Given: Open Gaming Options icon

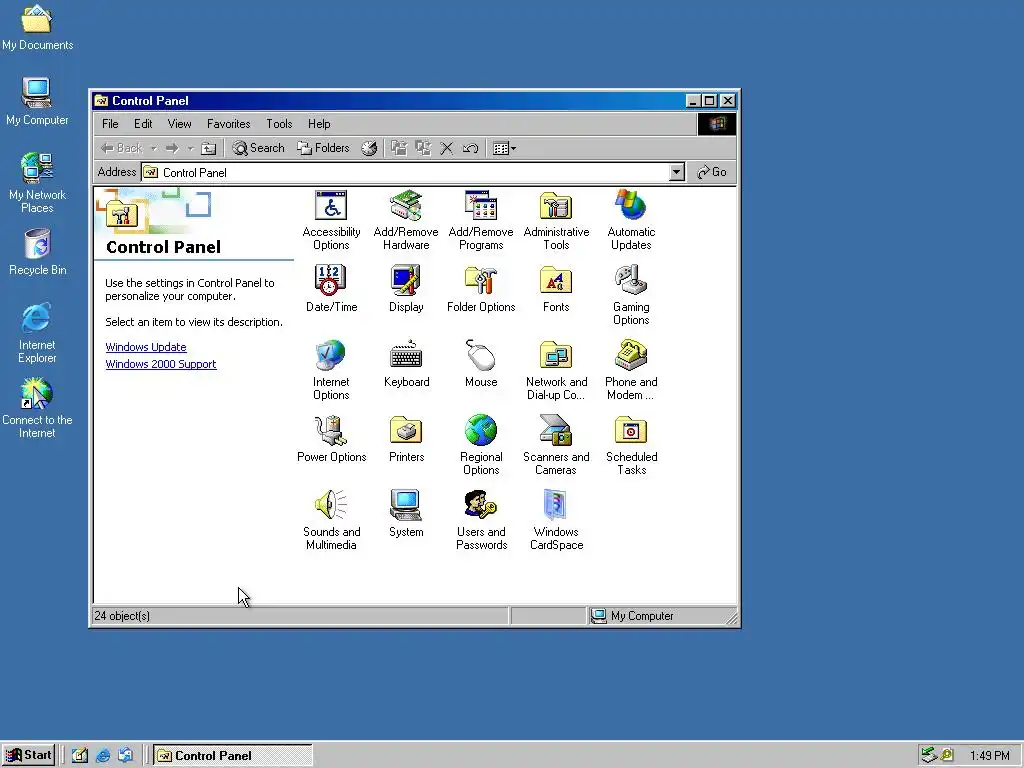Looking at the screenshot, I should pos(631,296).
